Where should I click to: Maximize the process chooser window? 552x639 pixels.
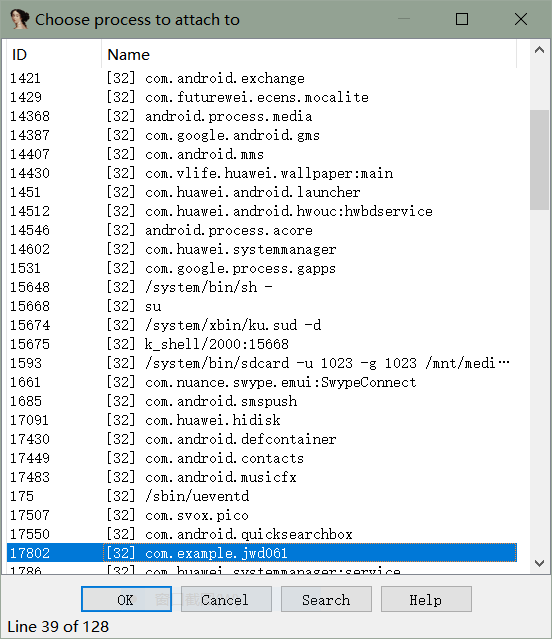[462, 19]
